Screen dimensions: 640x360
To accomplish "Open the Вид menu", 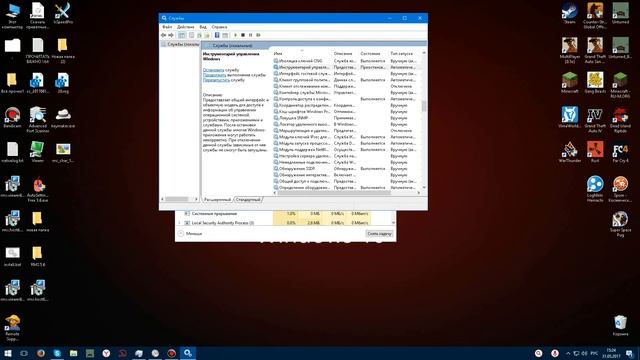I will (x=203, y=27).
